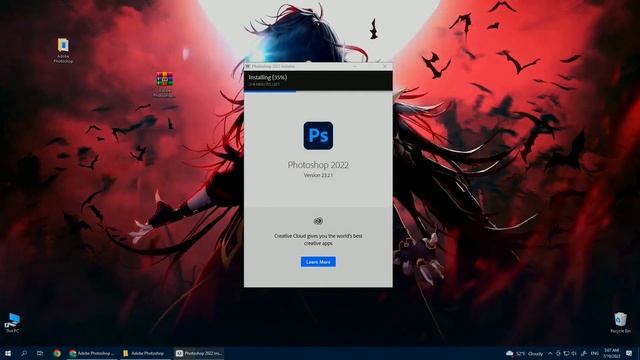The image size is (640, 360).
Task: Switch to Adobe Photoshop folder taskbar window
Action: click(x=145, y=353)
